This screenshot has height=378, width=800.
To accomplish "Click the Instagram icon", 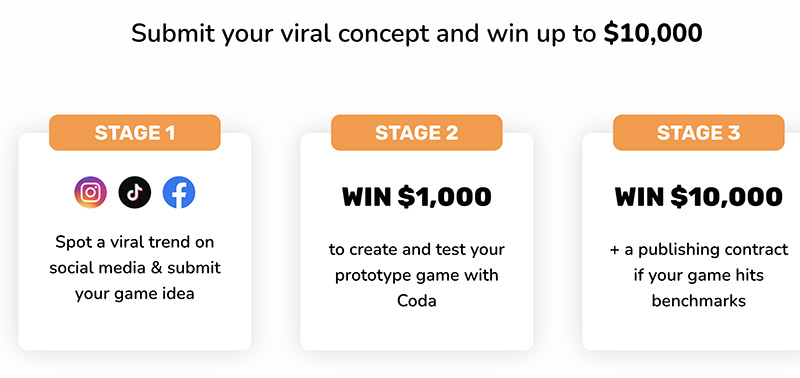I will [90, 192].
